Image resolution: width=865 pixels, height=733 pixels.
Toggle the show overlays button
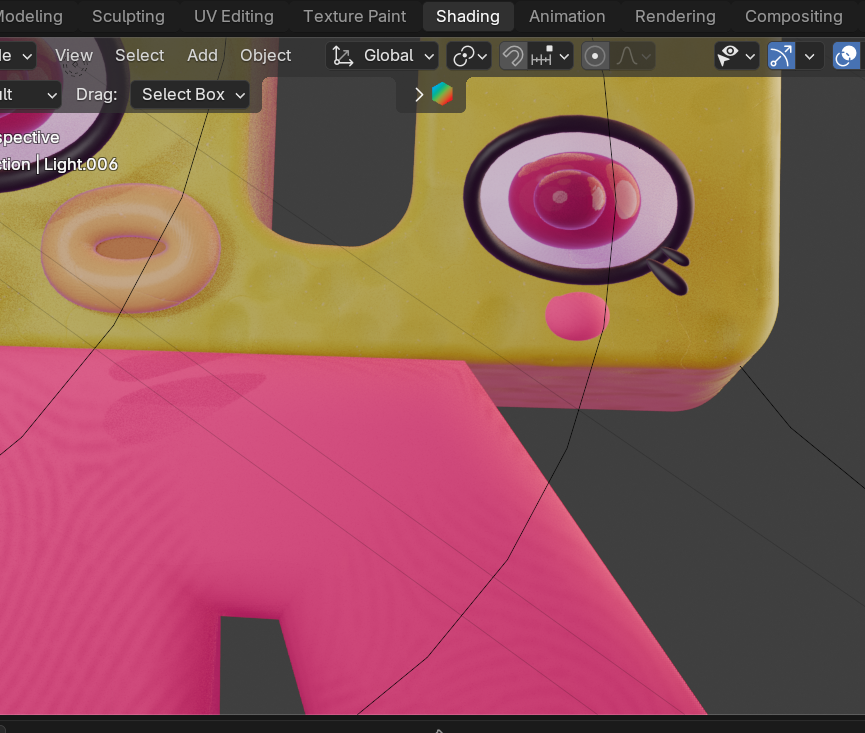pos(846,56)
